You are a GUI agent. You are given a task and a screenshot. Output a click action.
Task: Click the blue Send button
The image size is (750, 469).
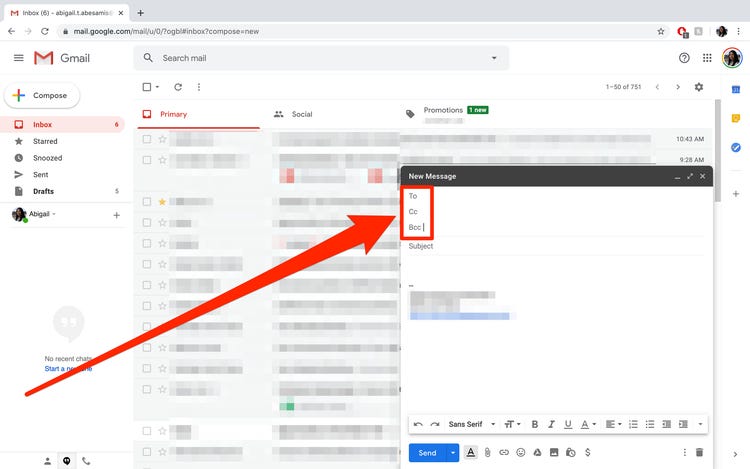(427, 453)
